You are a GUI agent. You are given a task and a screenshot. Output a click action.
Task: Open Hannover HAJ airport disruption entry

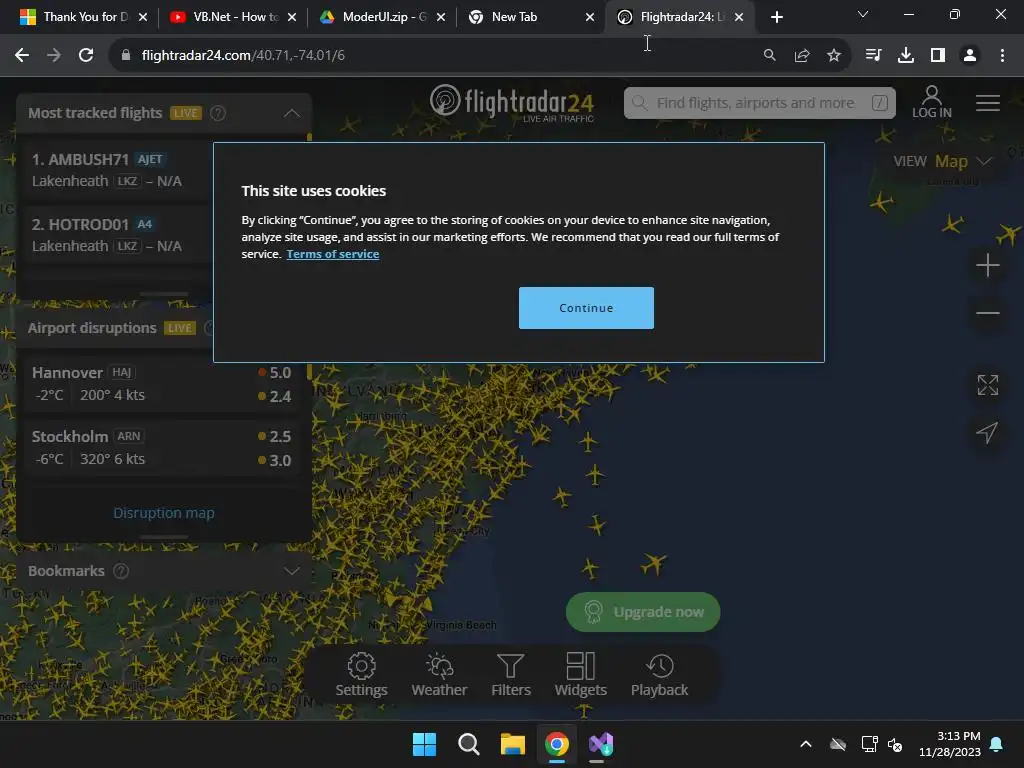click(x=161, y=383)
